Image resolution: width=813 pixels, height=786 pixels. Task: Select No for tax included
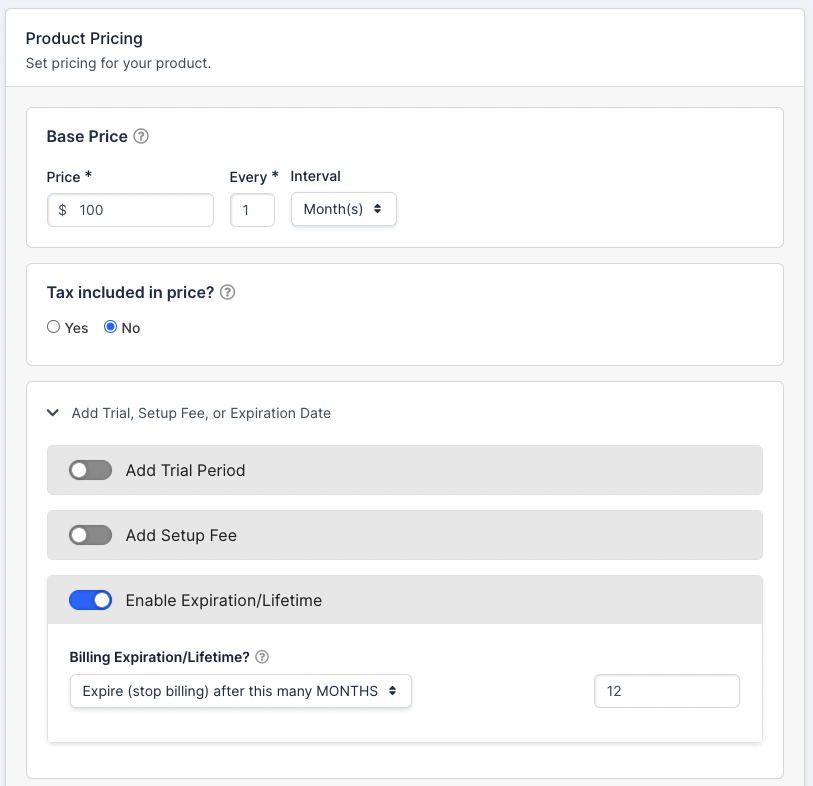pyautogui.click(x=111, y=327)
